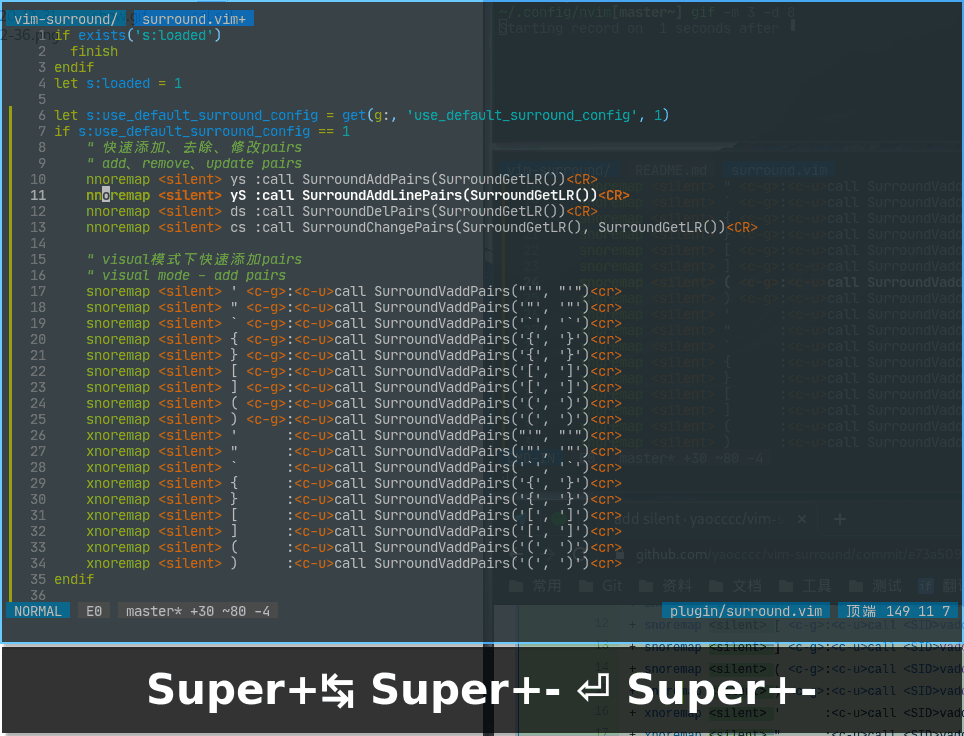
Task: Switch to the vim-surround/ tab in the front Vim window
Action: tap(65, 19)
